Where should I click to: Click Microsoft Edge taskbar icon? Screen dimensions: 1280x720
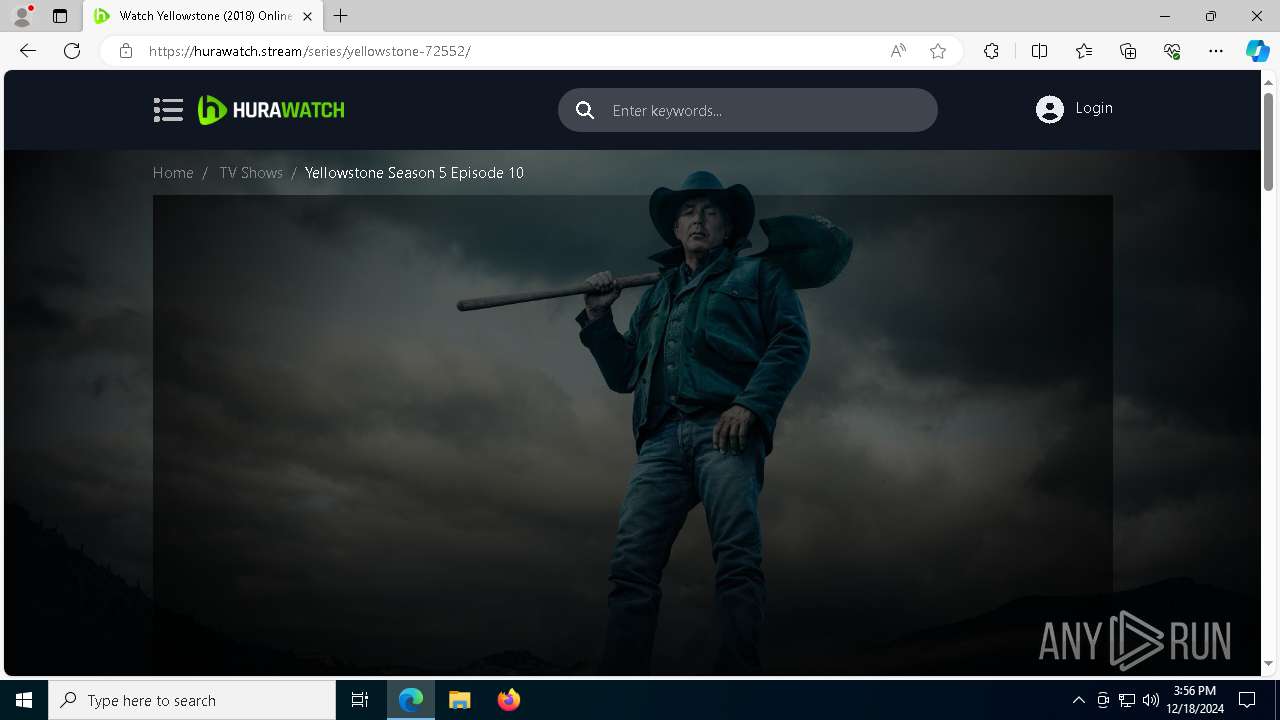(x=411, y=700)
